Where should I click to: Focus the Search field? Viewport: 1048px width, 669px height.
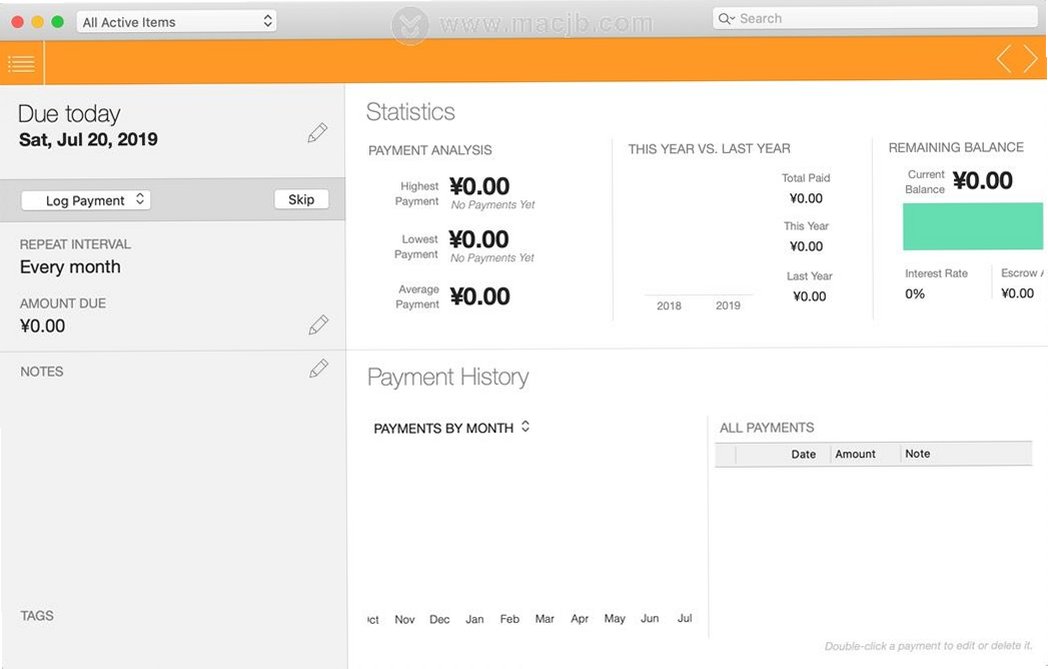coord(875,19)
